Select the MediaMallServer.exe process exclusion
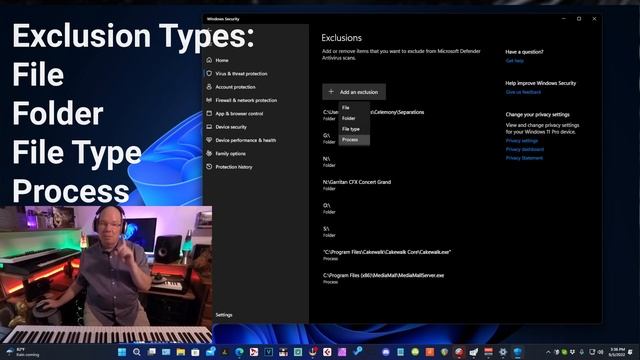The height and width of the screenshot is (360, 640). click(383, 278)
